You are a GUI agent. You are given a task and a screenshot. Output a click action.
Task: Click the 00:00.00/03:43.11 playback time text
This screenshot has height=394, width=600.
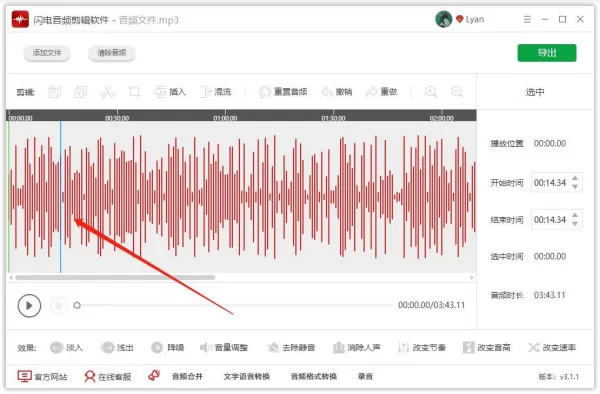point(431,305)
